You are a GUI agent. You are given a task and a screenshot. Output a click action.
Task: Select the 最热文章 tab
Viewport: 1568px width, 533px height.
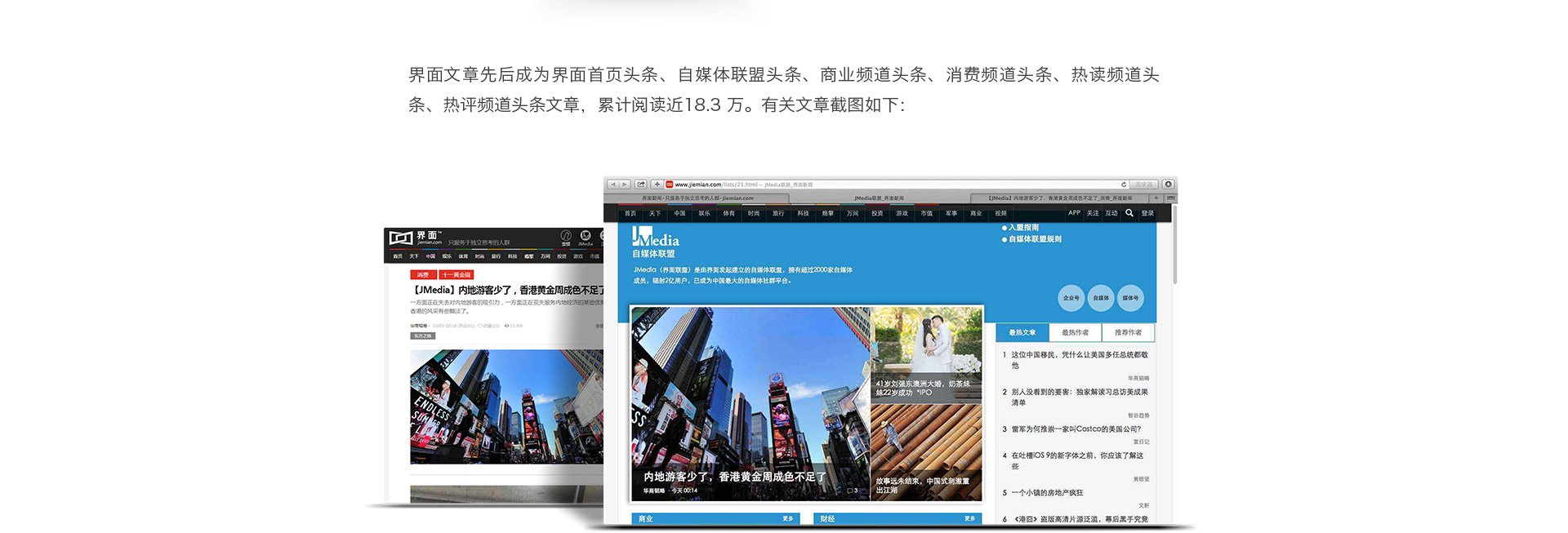pyautogui.click(x=1022, y=332)
